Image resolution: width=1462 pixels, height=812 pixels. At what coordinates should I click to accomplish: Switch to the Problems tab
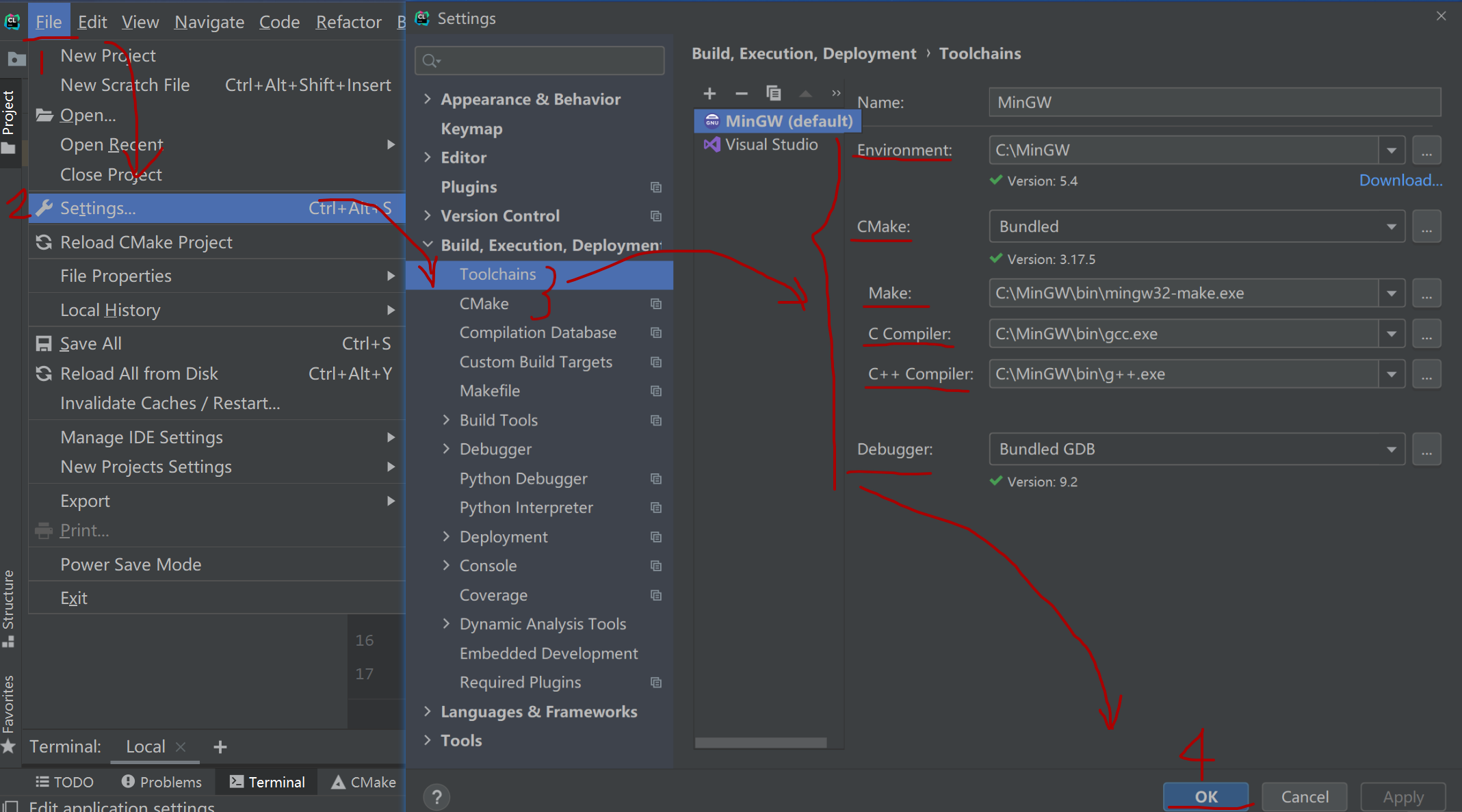[161, 782]
